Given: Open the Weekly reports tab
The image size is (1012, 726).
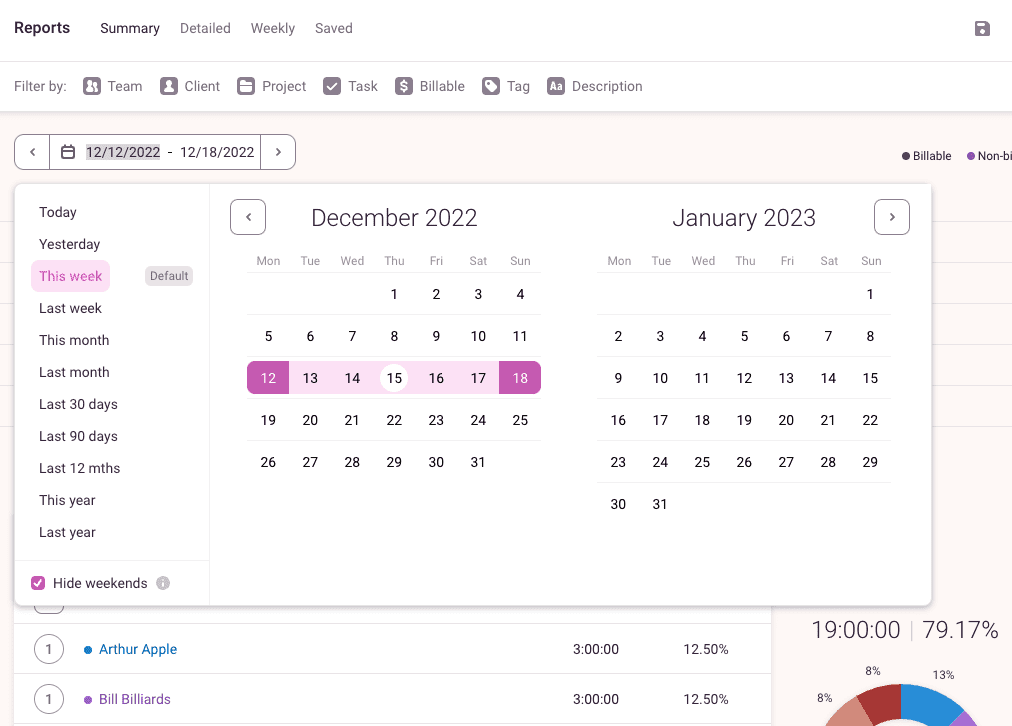Looking at the screenshot, I should coord(272,29).
